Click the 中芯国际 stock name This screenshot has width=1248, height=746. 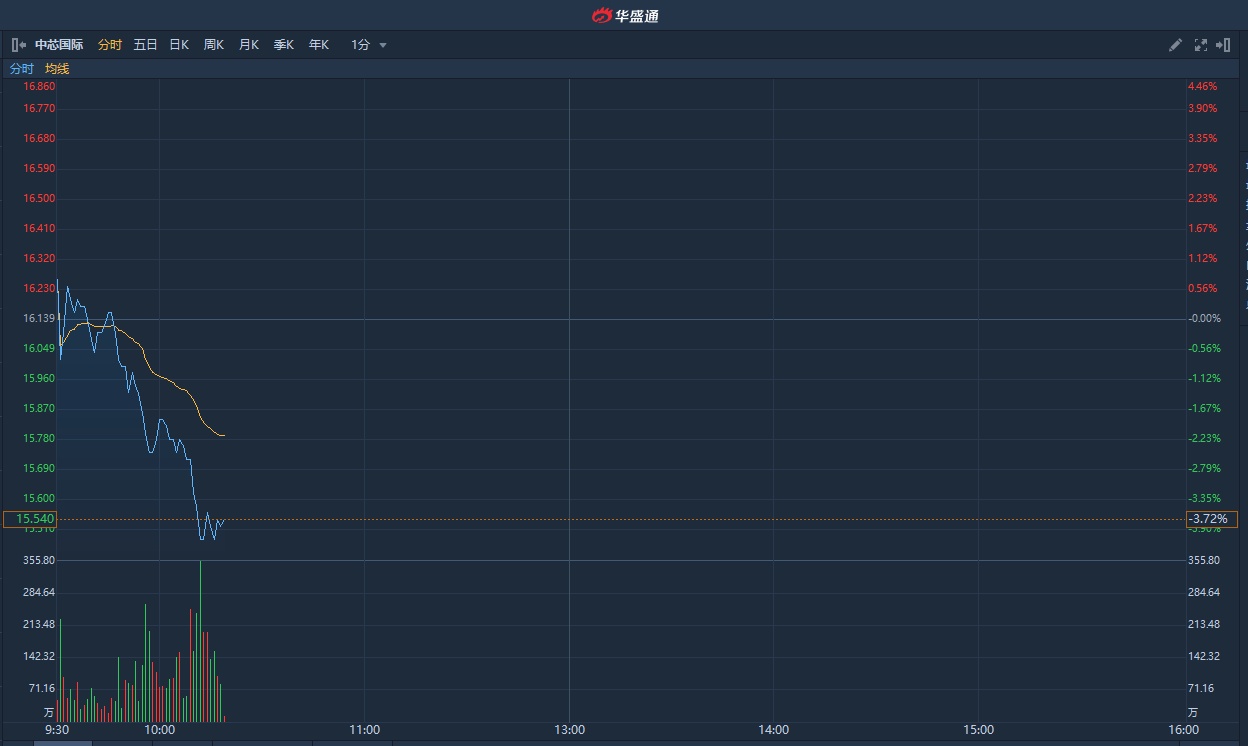[x=59, y=45]
